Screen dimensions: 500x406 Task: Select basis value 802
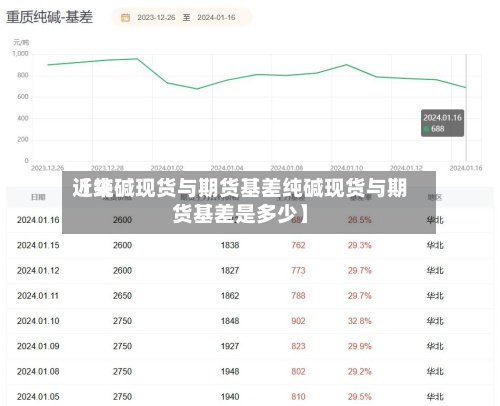click(x=298, y=371)
